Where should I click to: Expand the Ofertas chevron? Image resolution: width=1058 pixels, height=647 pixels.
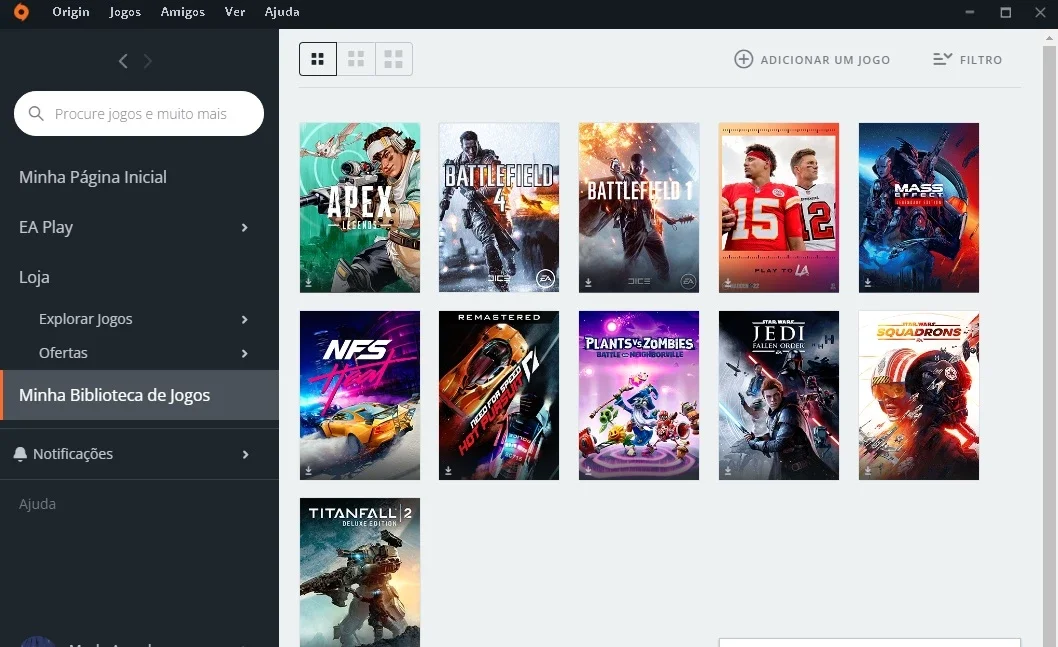pos(245,353)
